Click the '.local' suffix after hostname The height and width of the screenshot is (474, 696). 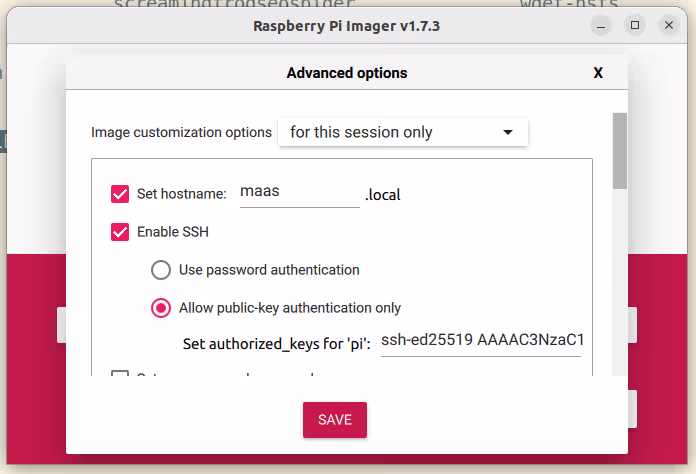click(383, 195)
